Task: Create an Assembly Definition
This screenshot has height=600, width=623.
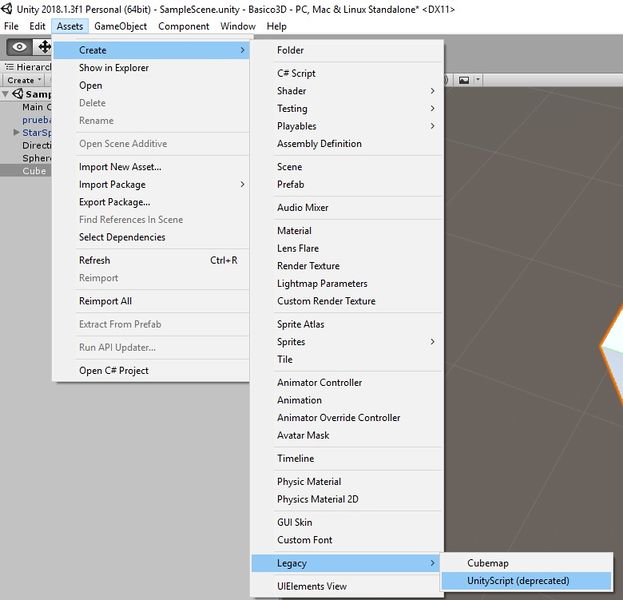Action: (347, 143)
